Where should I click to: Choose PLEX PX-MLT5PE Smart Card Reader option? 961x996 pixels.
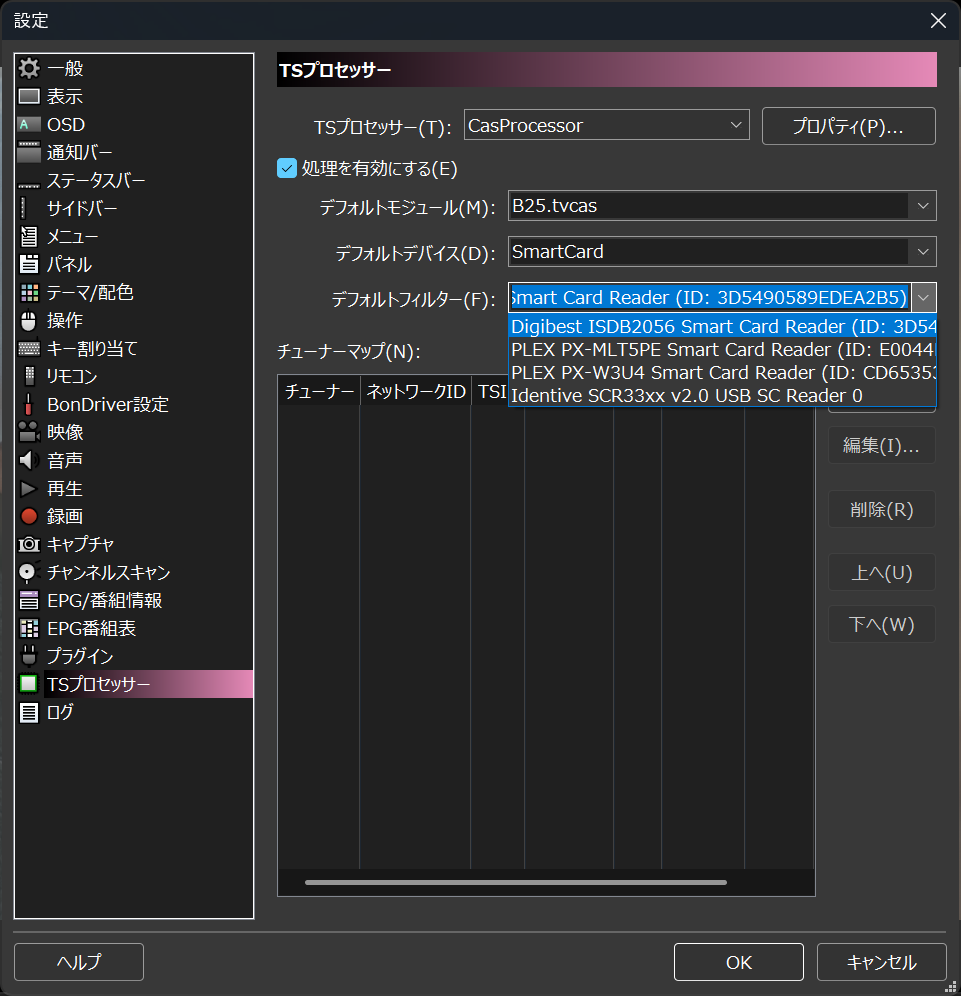tap(723, 349)
